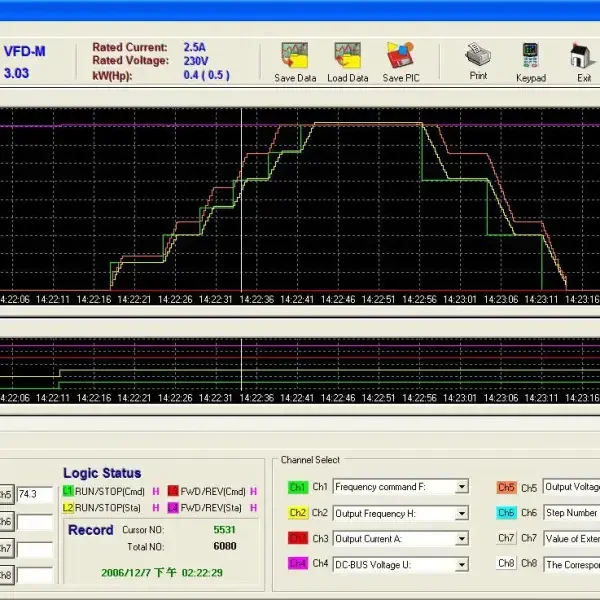600x600 pixels.
Task: Click the Rated Current value 2.5A
Action: point(194,47)
